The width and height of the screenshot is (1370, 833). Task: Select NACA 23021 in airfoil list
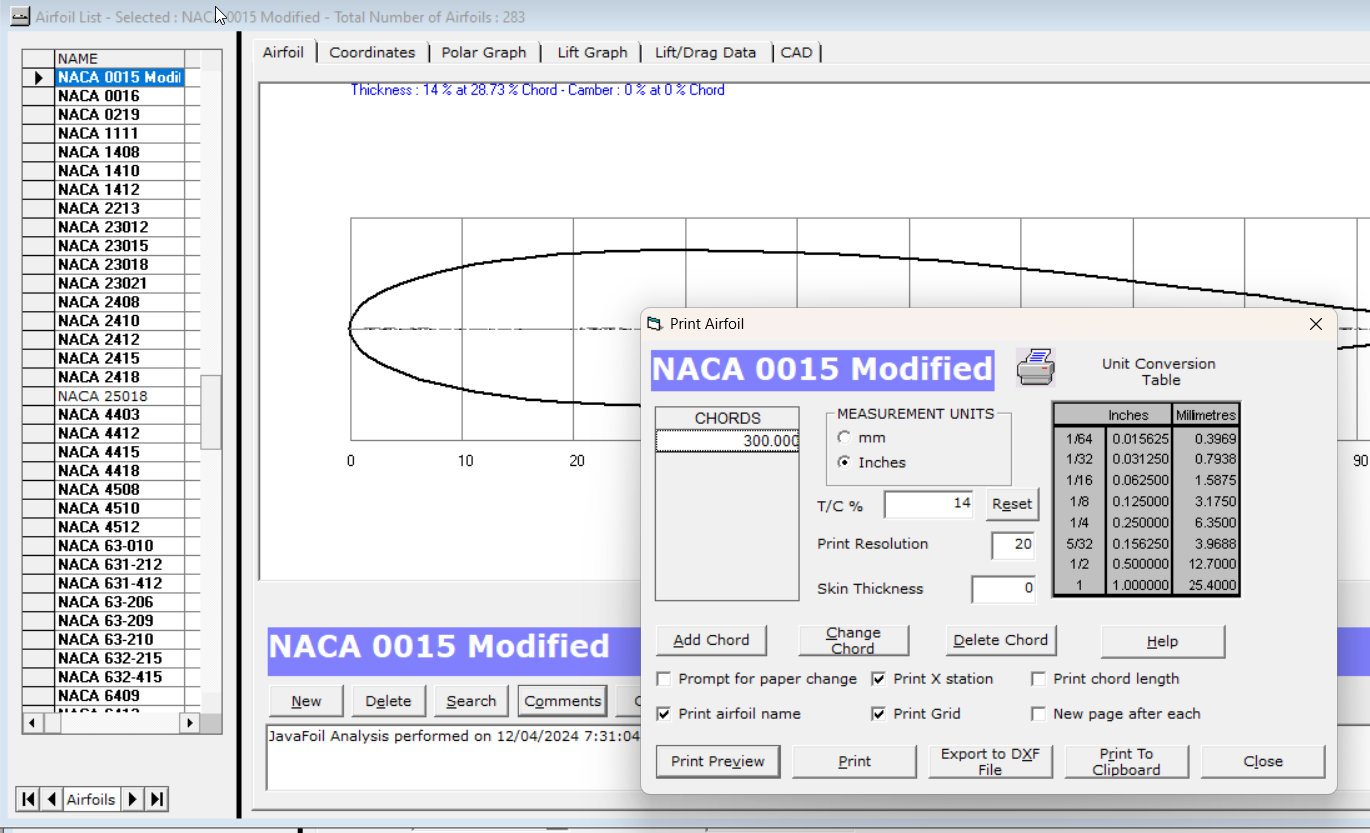tap(119, 283)
